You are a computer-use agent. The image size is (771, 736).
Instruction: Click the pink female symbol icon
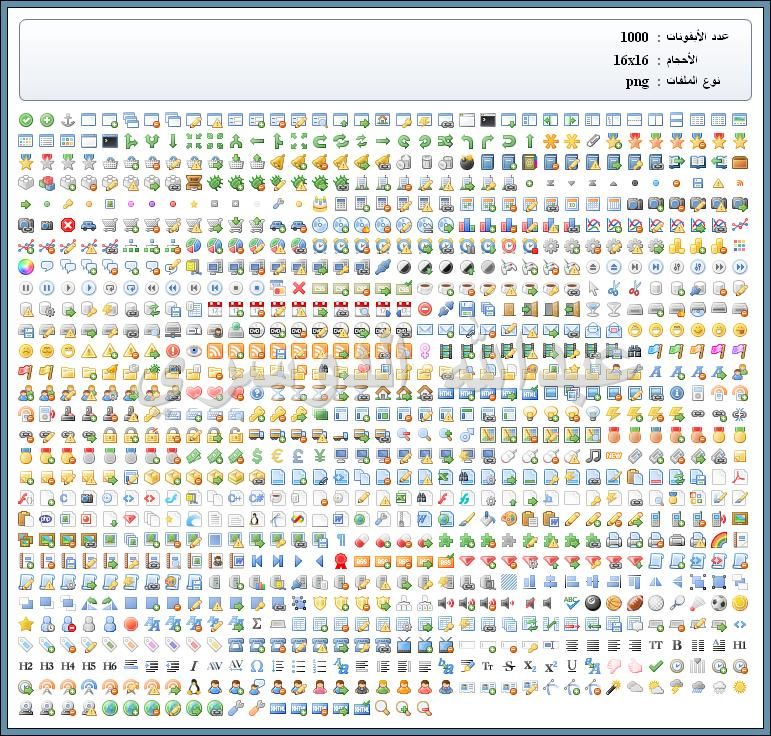424,351
